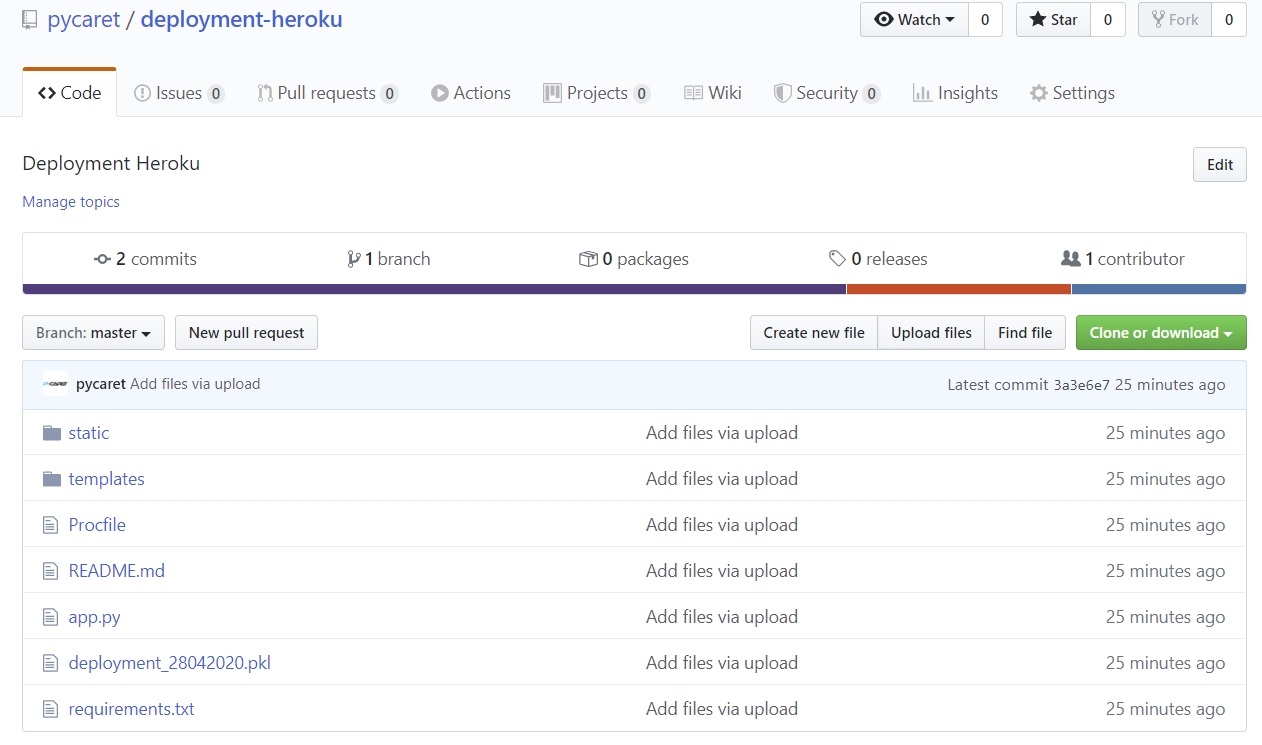Switch to the Issues tab
The width and height of the screenshot is (1262, 745).
point(178,93)
